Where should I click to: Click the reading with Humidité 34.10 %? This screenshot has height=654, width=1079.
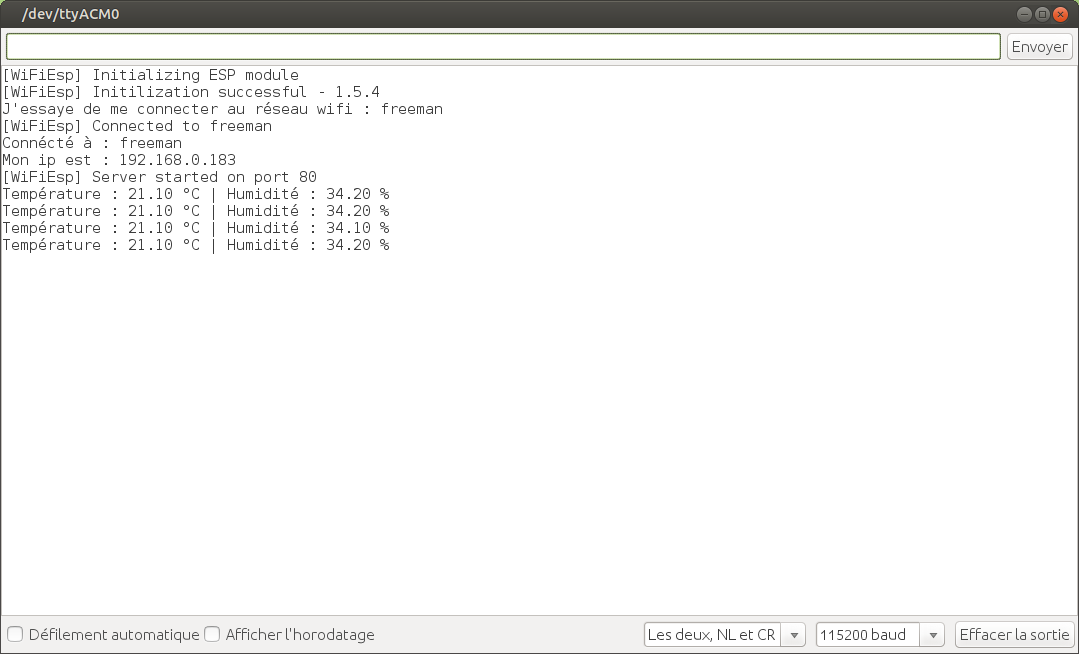pos(195,228)
